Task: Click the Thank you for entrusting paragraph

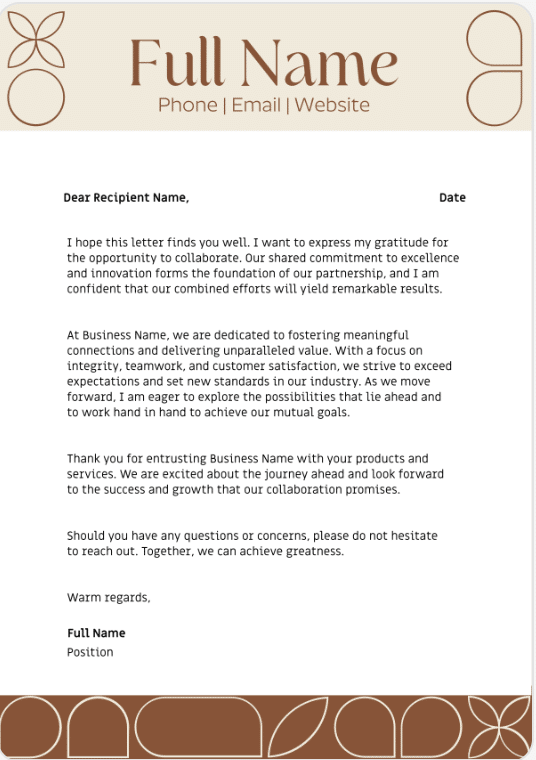Action: [x=255, y=474]
